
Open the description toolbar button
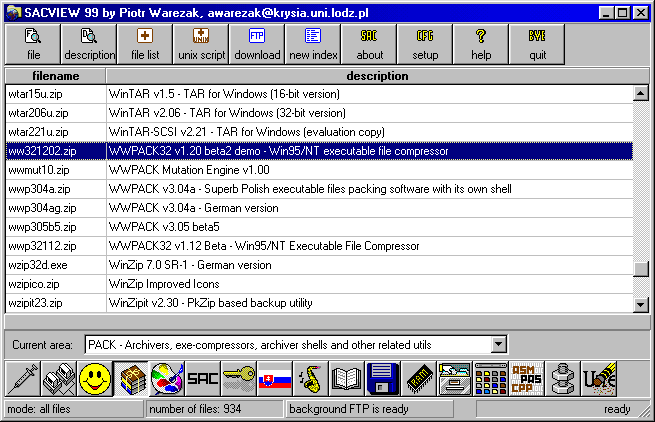tap(89, 44)
